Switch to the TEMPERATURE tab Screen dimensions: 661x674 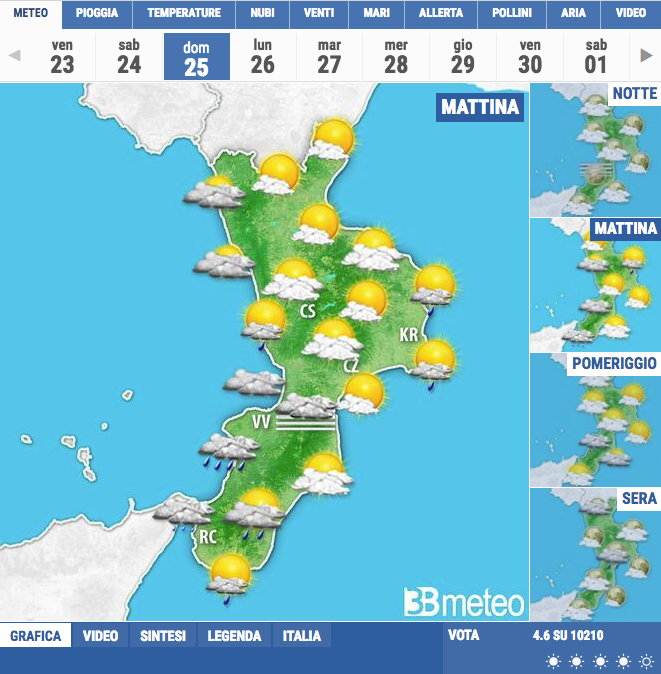[x=184, y=14]
